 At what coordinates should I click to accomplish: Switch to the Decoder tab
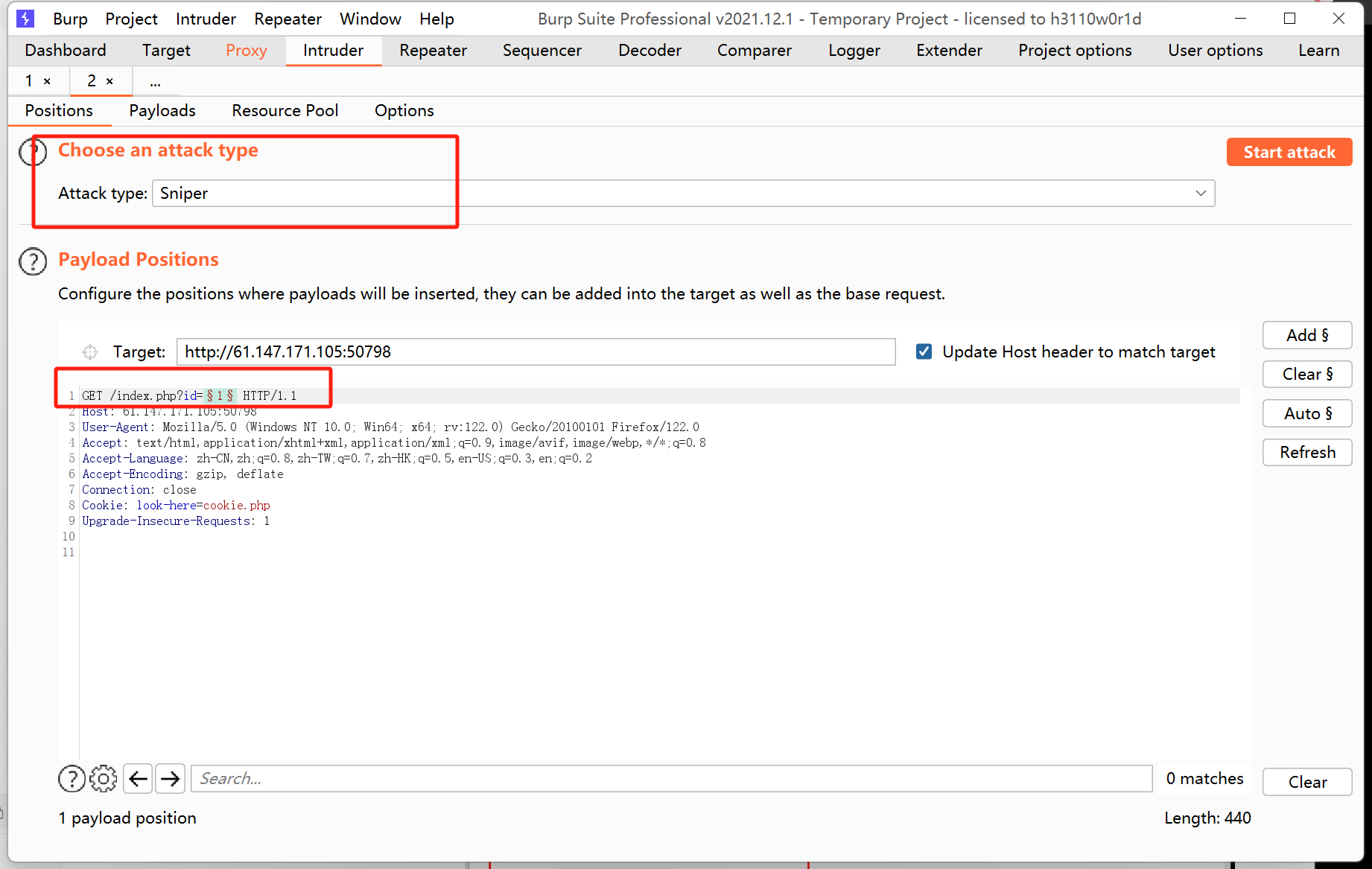(x=650, y=50)
